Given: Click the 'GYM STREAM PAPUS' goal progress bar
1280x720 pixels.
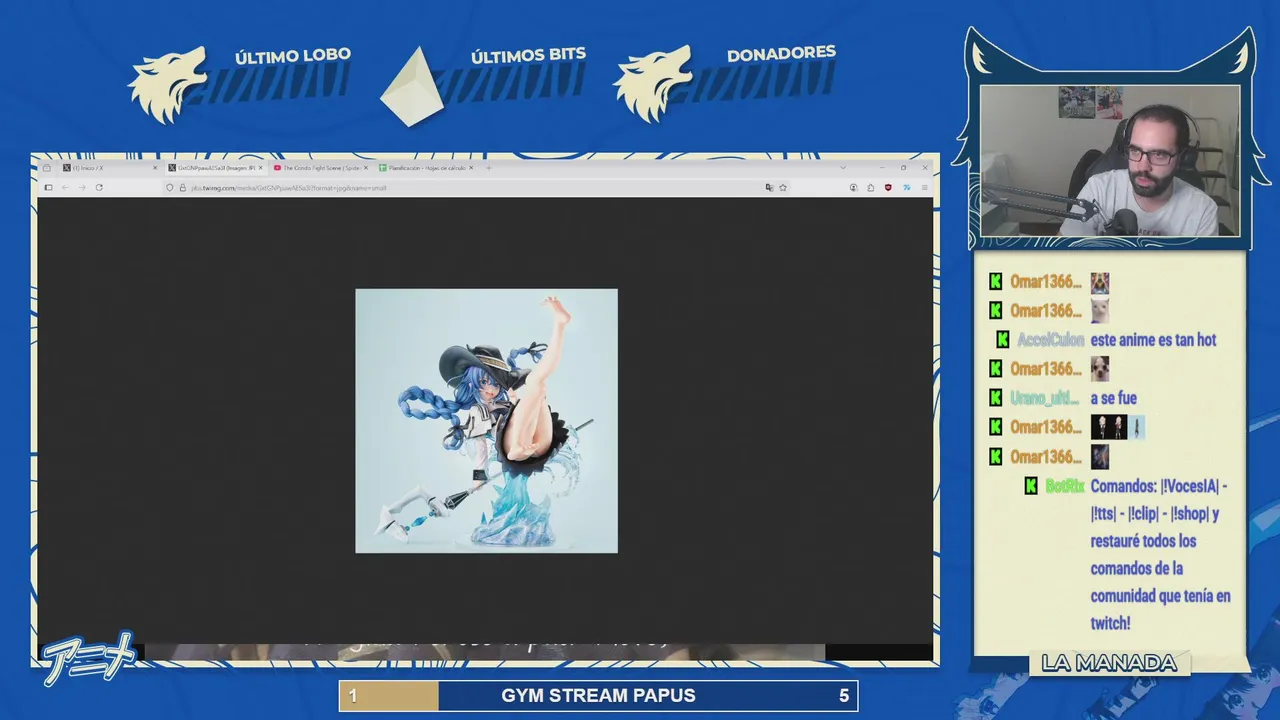Looking at the screenshot, I should click(598, 695).
